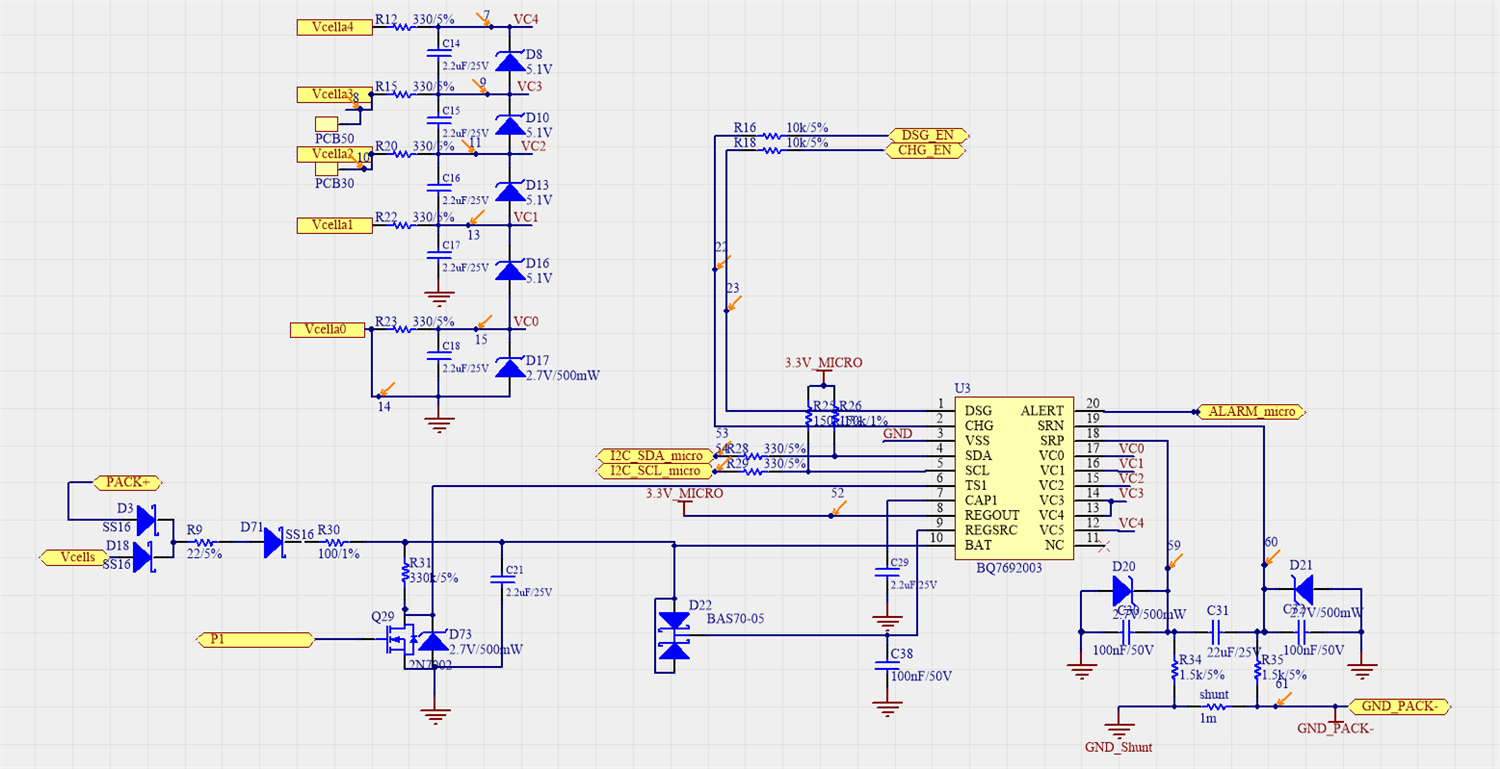Select capacitor C14 symbol
This screenshot has height=769, width=1500.
pos(438,52)
